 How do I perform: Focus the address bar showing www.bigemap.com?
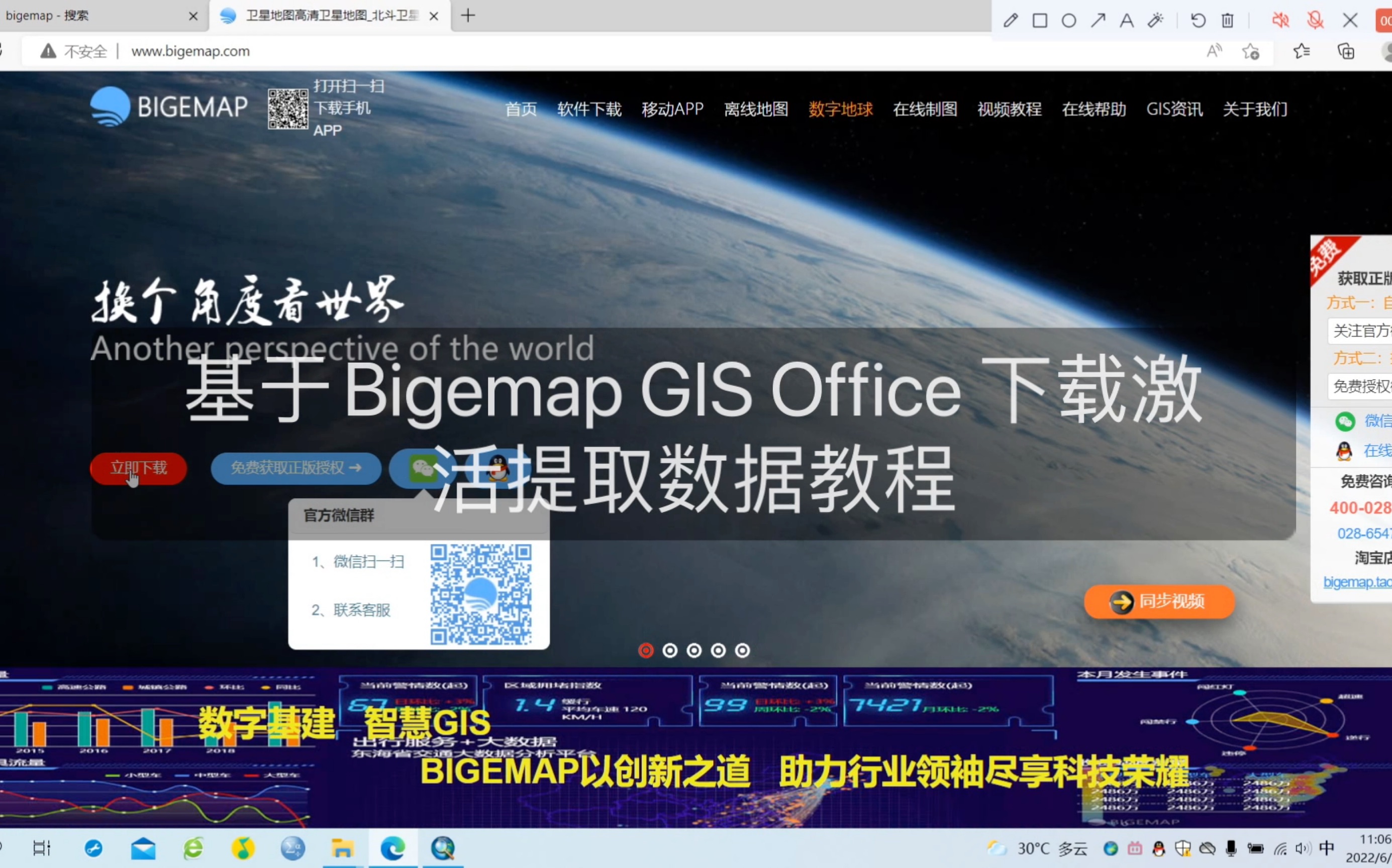click(190, 51)
